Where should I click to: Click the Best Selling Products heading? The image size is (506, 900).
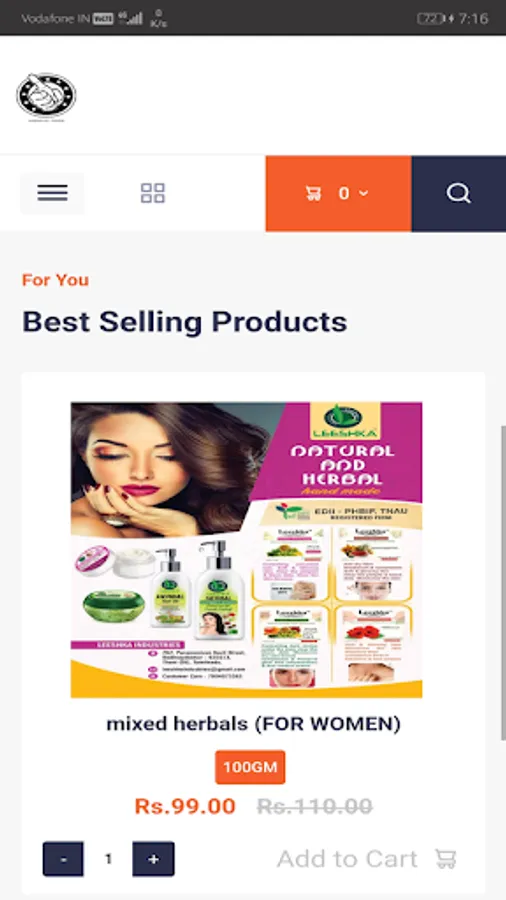185,321
